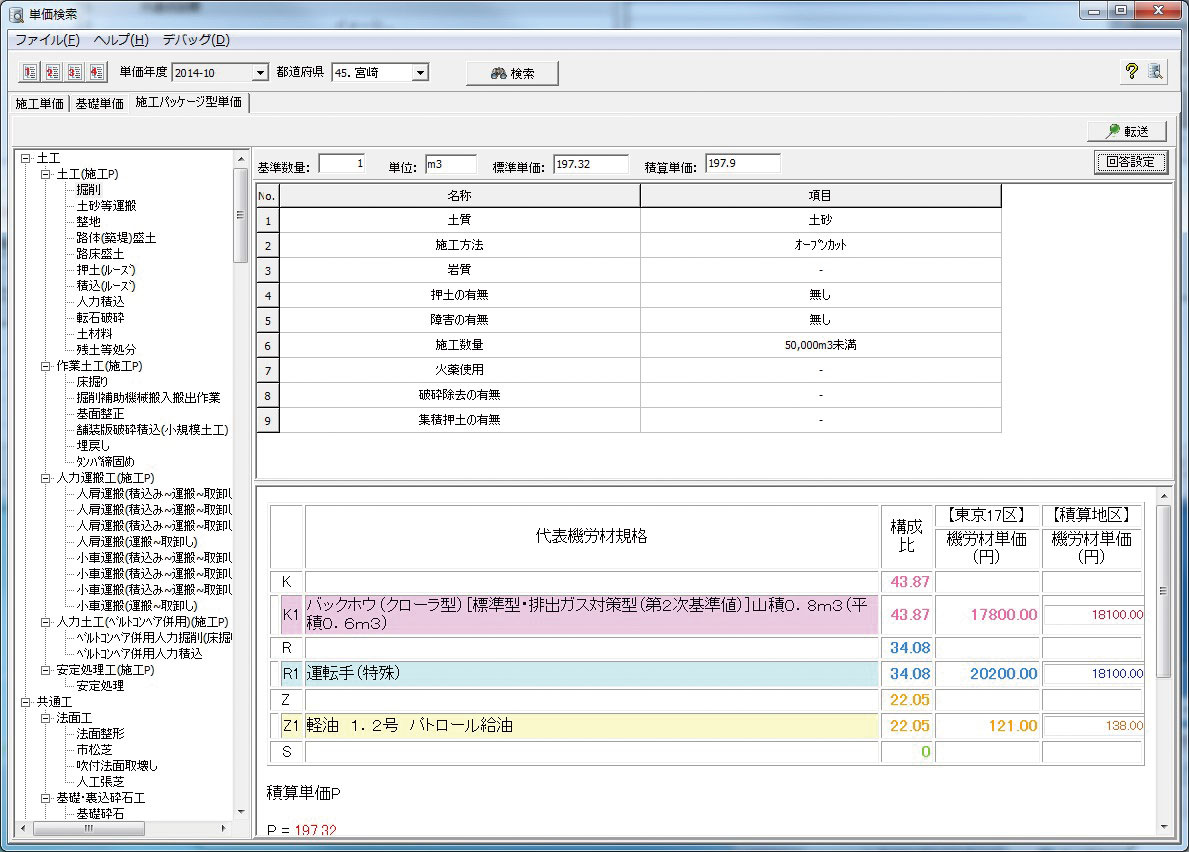Select 路床盛土 in the tree

pos(100,254)
